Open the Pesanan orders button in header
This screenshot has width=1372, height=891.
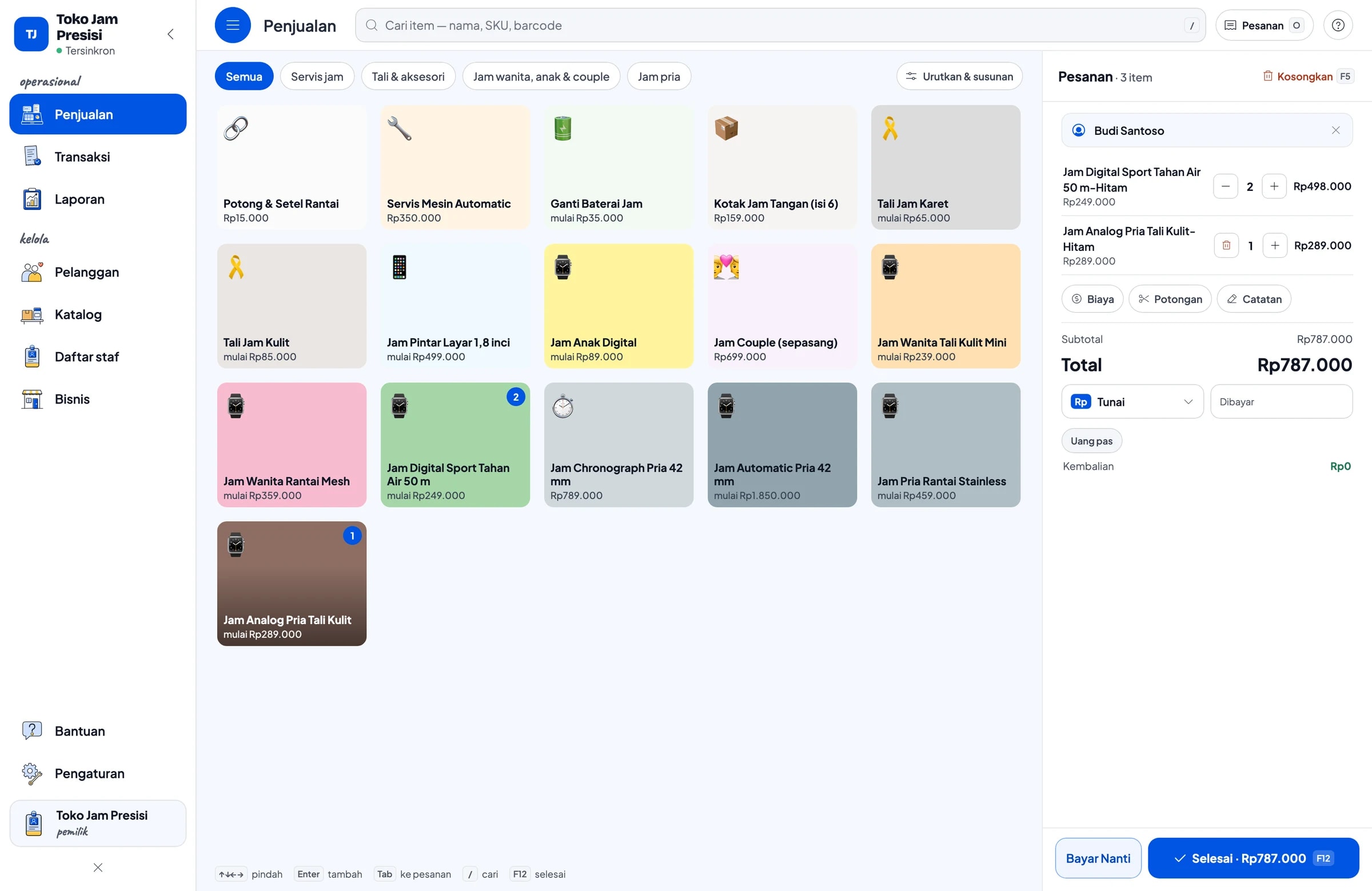[1263, 25]
